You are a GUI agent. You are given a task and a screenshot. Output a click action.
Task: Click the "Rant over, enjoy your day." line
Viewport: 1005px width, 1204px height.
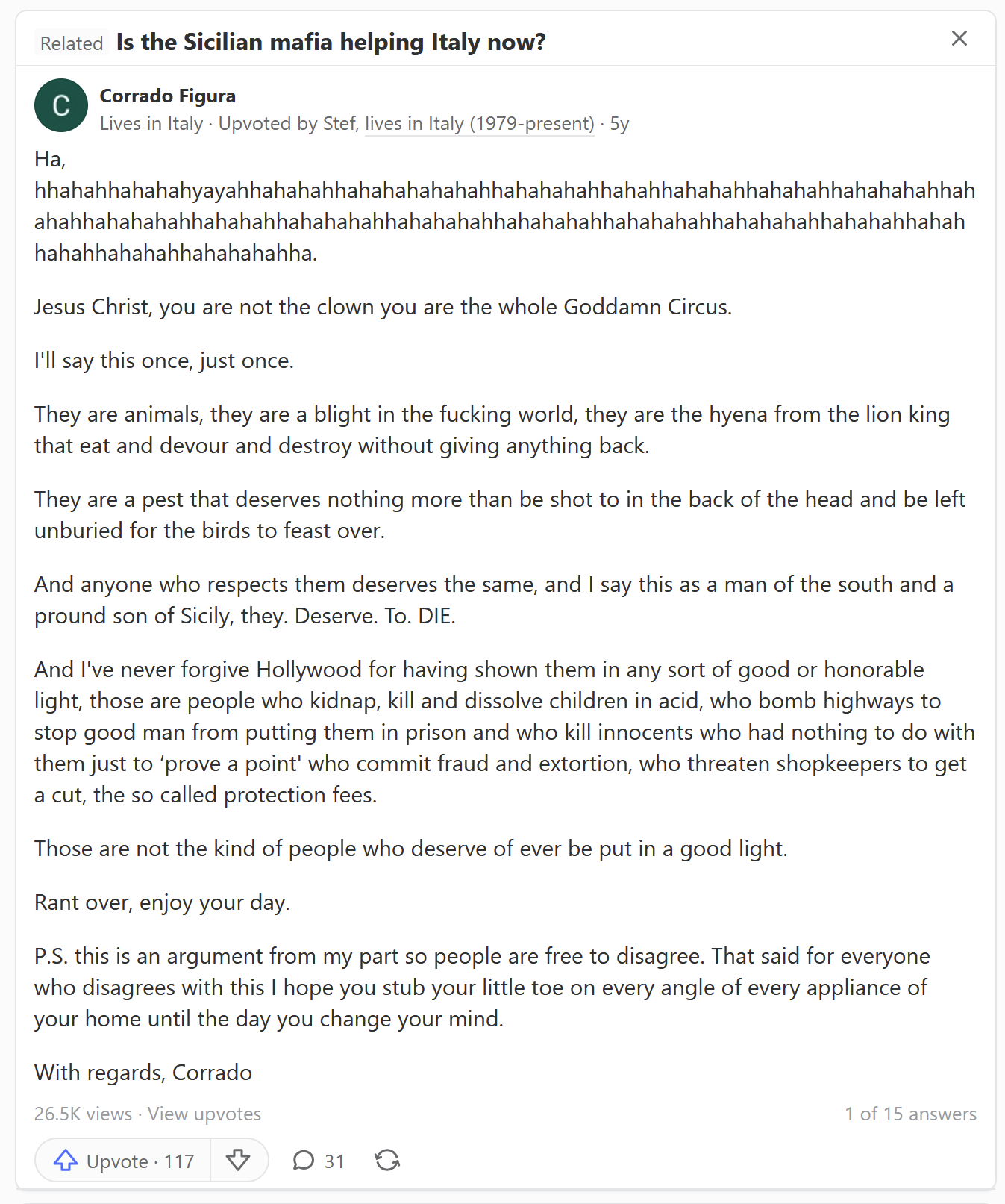(162, 902)
